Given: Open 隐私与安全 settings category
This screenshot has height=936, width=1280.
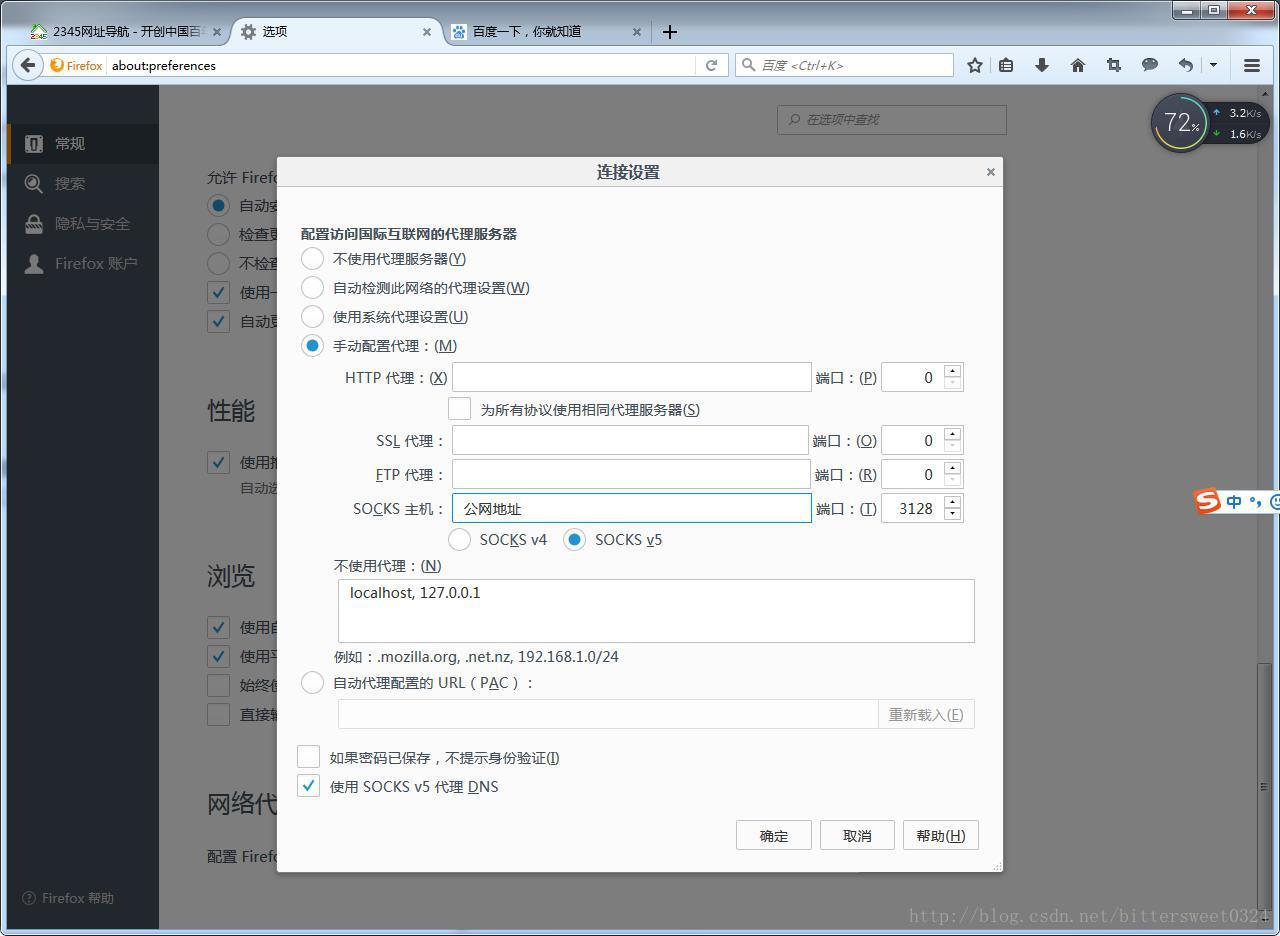Looking at the screenshot, I should pos(83,224).
